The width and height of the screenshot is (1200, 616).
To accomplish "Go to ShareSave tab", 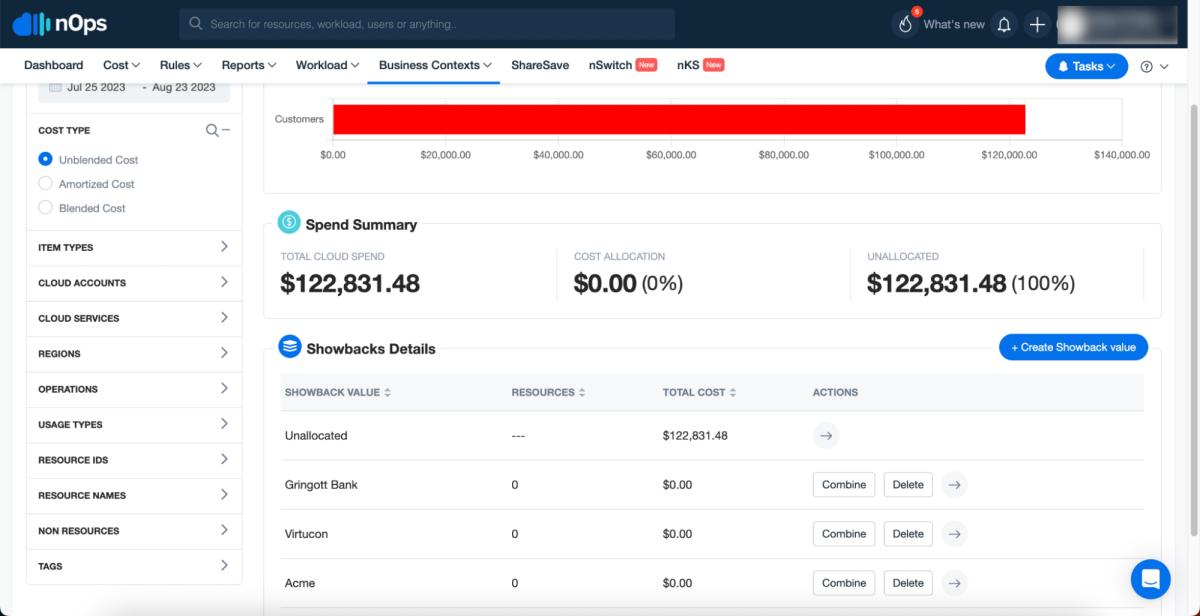I will [540, 65].
